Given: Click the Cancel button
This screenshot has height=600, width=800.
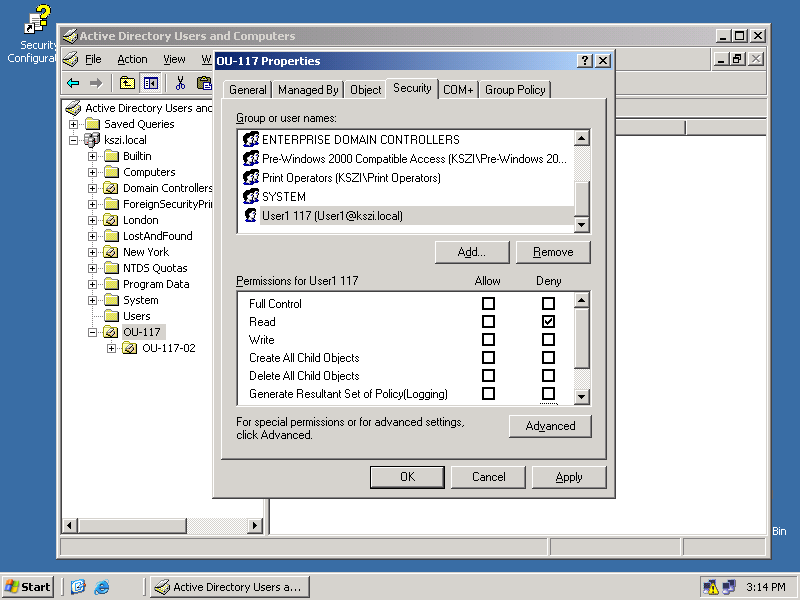Looking at the screenshot, I should (x=488, y=477).
